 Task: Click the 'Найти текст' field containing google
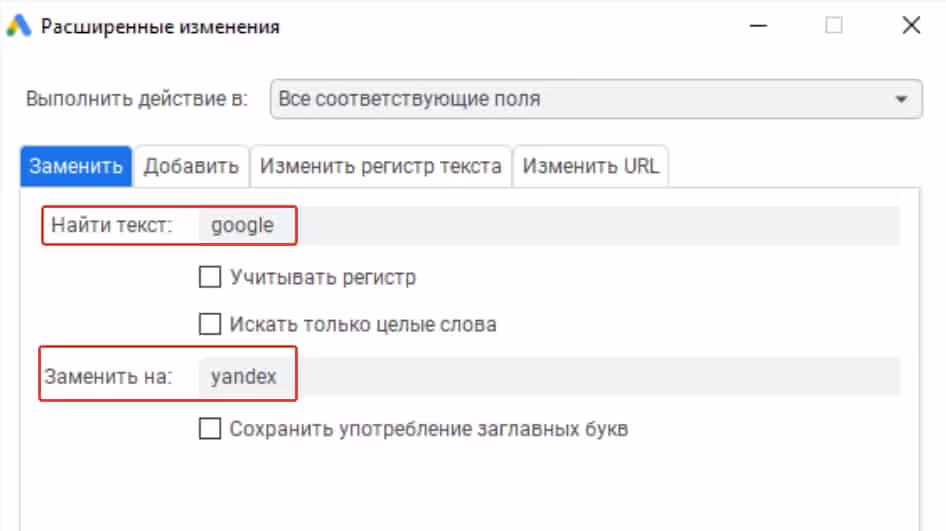[x=549, y=225]
